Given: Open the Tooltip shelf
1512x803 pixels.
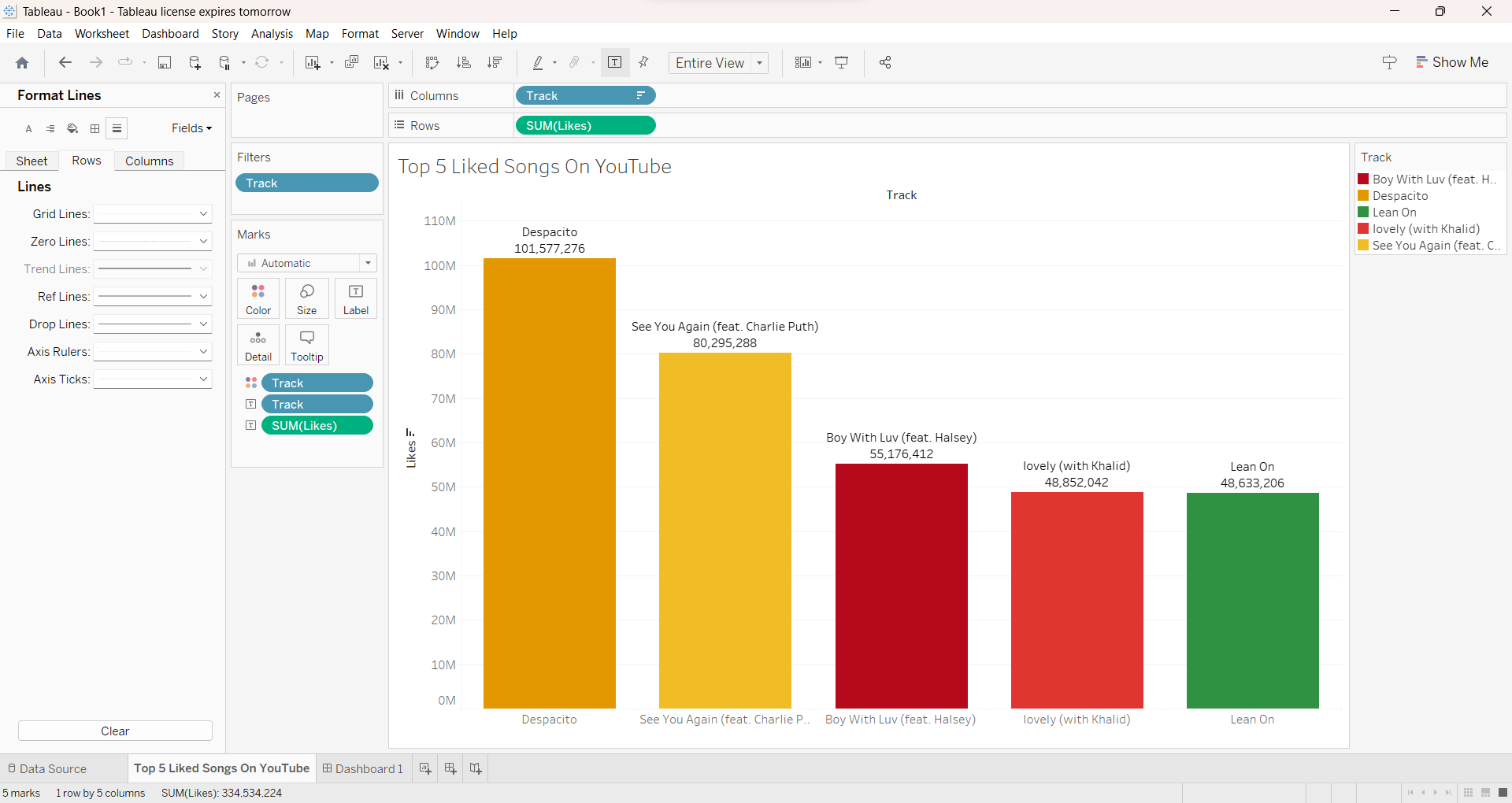Looking at the screenshot, I should pyautogui.click(x=307, y=345).
